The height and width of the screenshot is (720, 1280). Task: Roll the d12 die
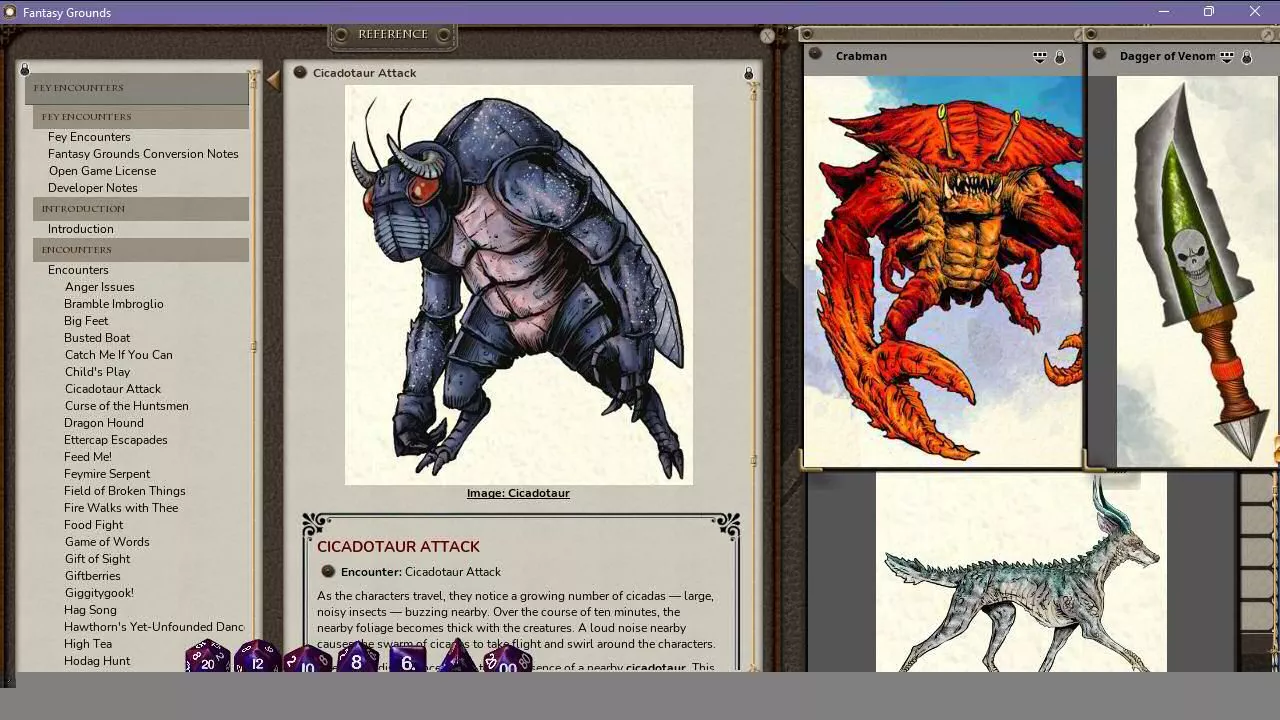(257, 658)
